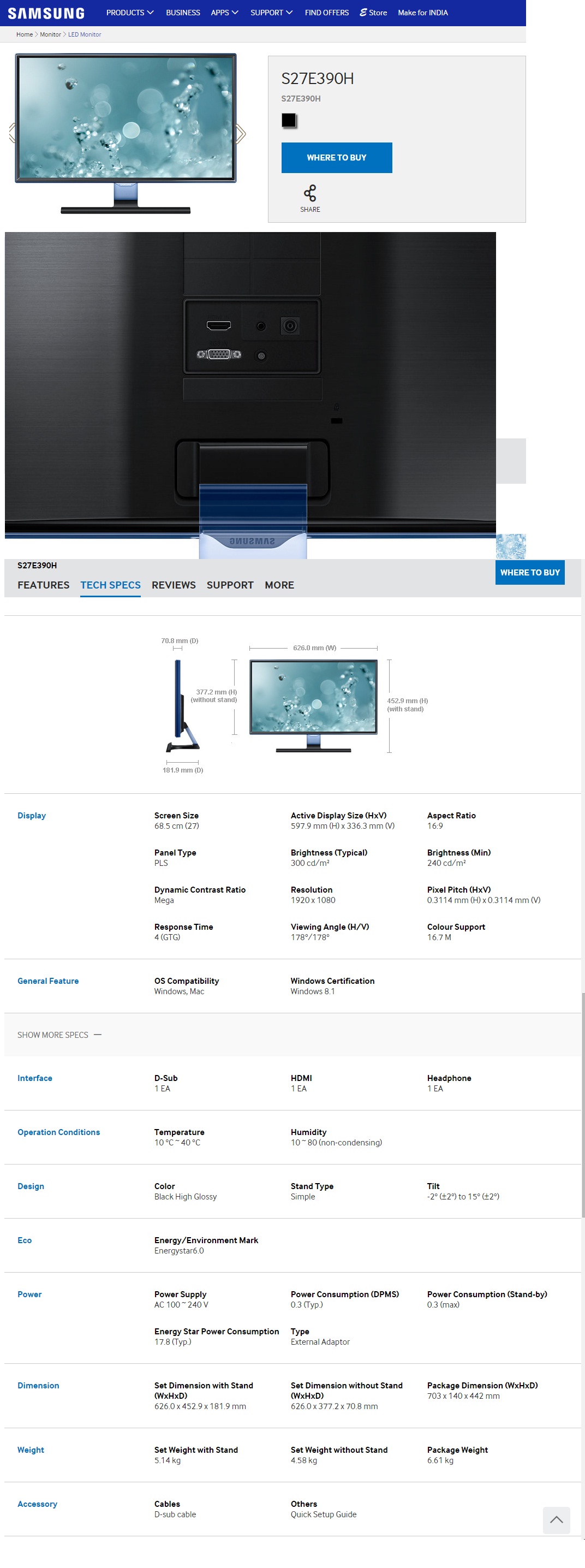Open Monitor in the breadcrumb

[50, 35]
